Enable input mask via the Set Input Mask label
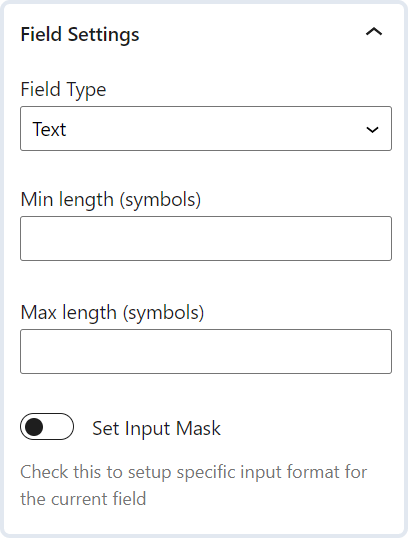Image resolution: width=408 pixels, height=538 pixels. [156, 429]
